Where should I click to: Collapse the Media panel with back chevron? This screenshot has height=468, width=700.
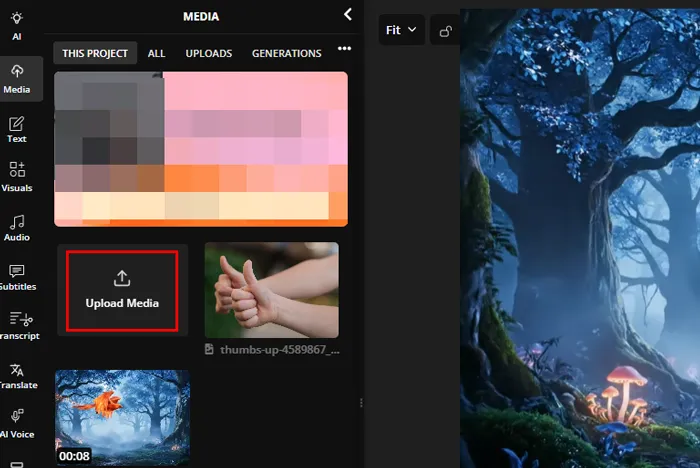[x=348, y=14]
